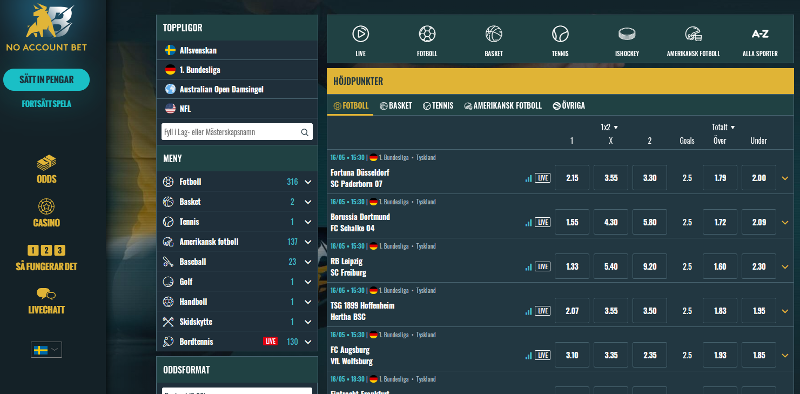The height and width of the screenshot is (394, 800).
Task: Open Casino section in sidebar
Action: (46, 213)
